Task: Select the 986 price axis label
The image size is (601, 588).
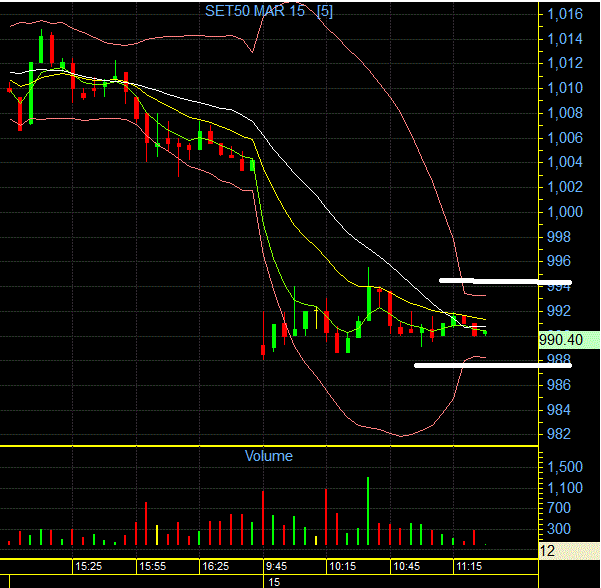Action: tap(559, 385)
